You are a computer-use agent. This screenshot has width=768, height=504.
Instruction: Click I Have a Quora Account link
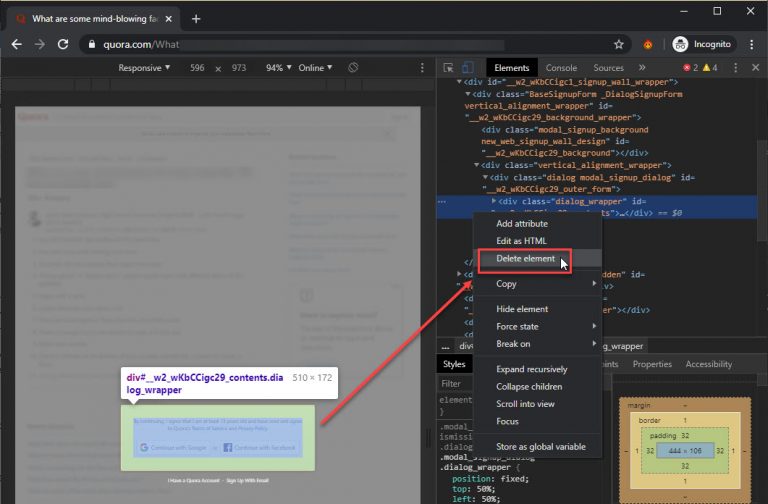coord(193,480)
